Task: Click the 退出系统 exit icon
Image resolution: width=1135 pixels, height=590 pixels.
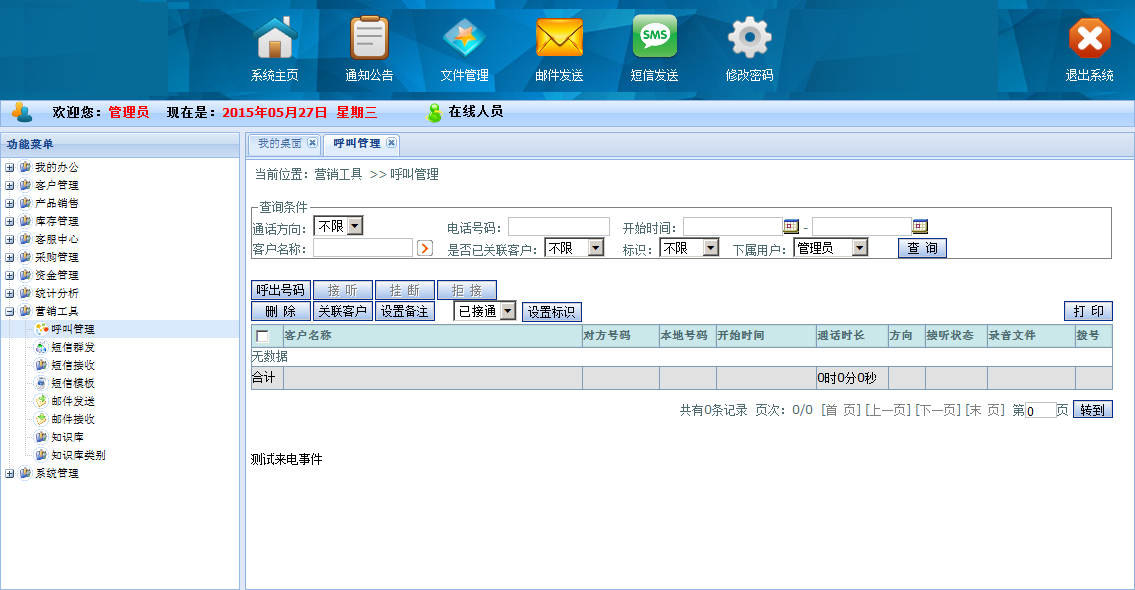Action: (1089, 40)
